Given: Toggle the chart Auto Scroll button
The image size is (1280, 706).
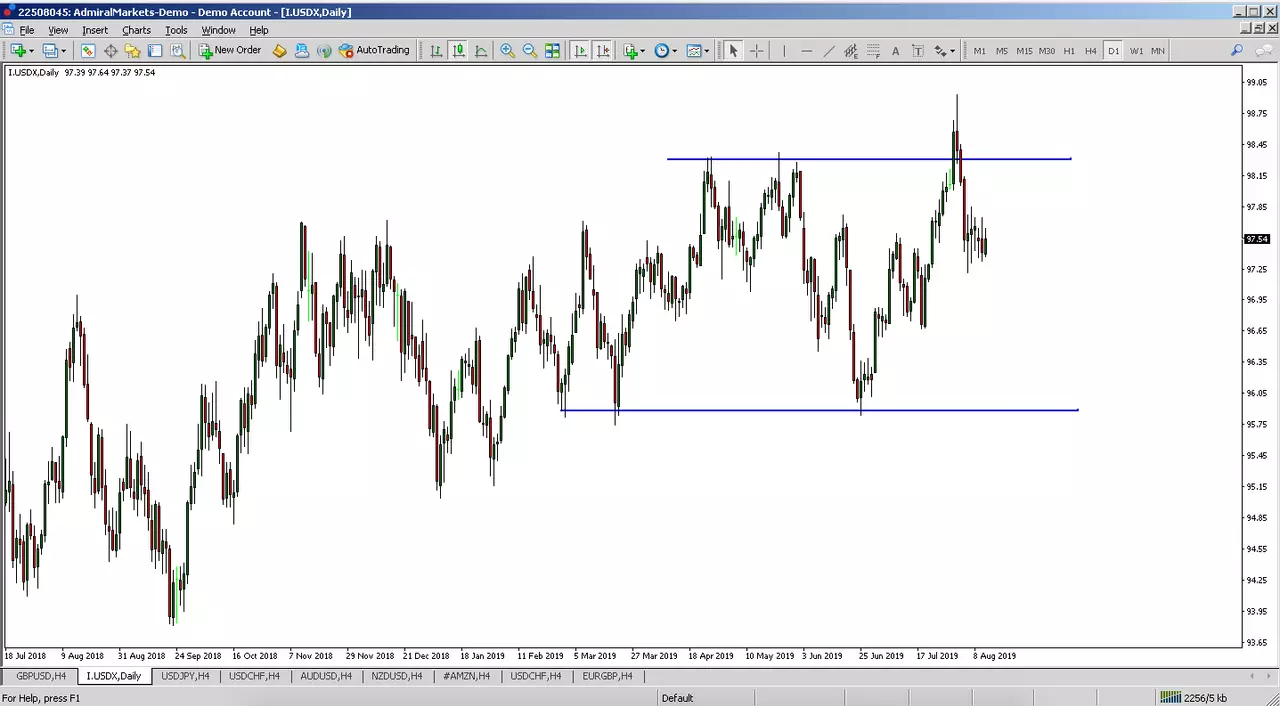Looking at the screenshot, I should coord(580,51).
